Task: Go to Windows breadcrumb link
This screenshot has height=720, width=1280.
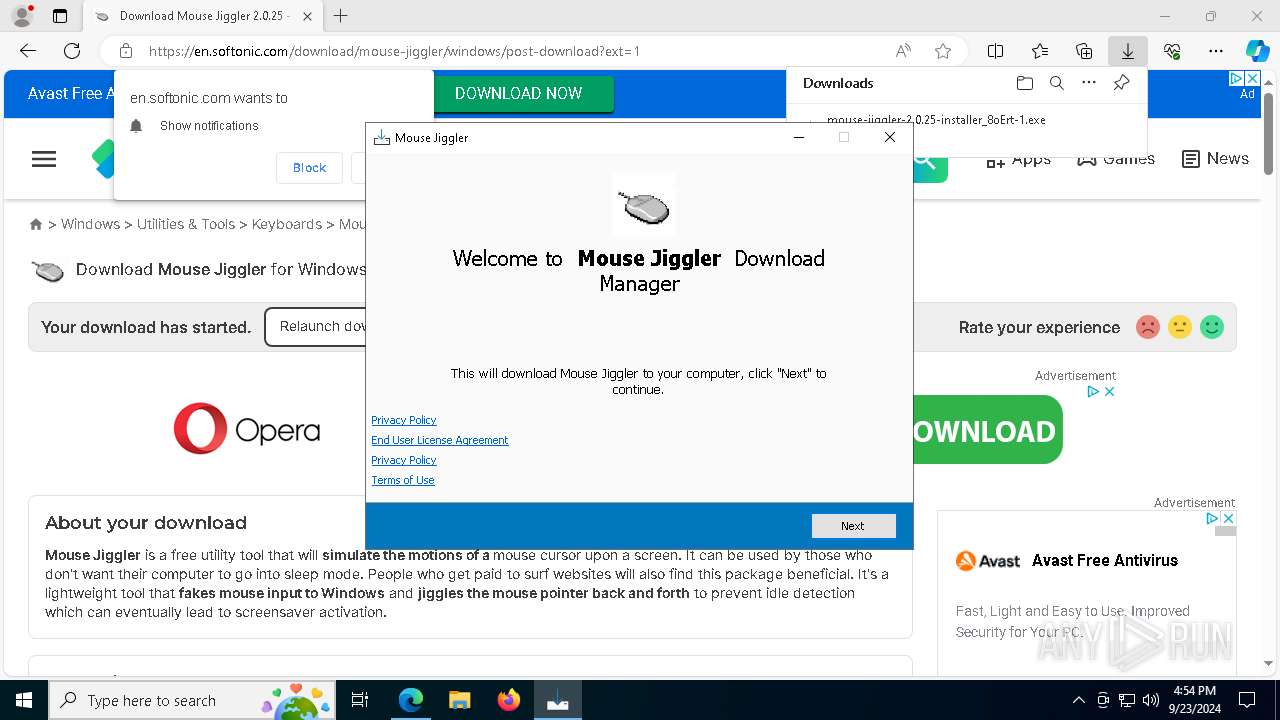Action: (90, 224)
